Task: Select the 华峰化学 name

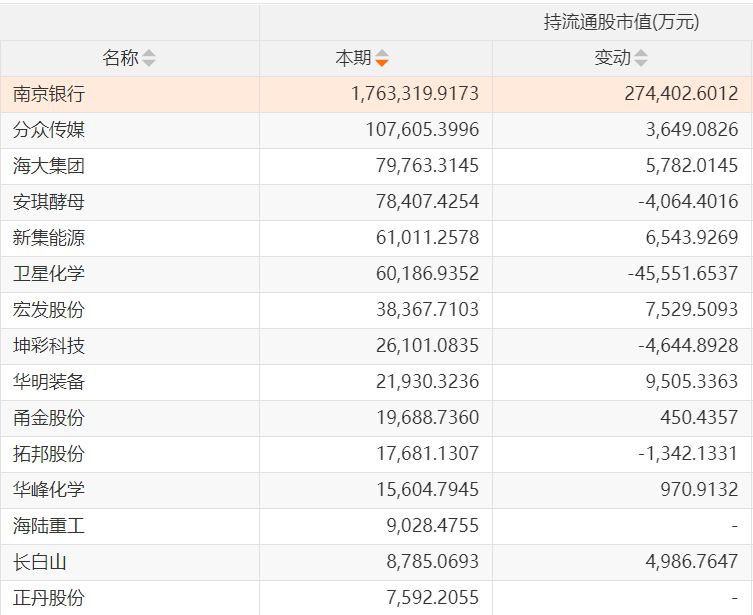Action: point(49,490)
